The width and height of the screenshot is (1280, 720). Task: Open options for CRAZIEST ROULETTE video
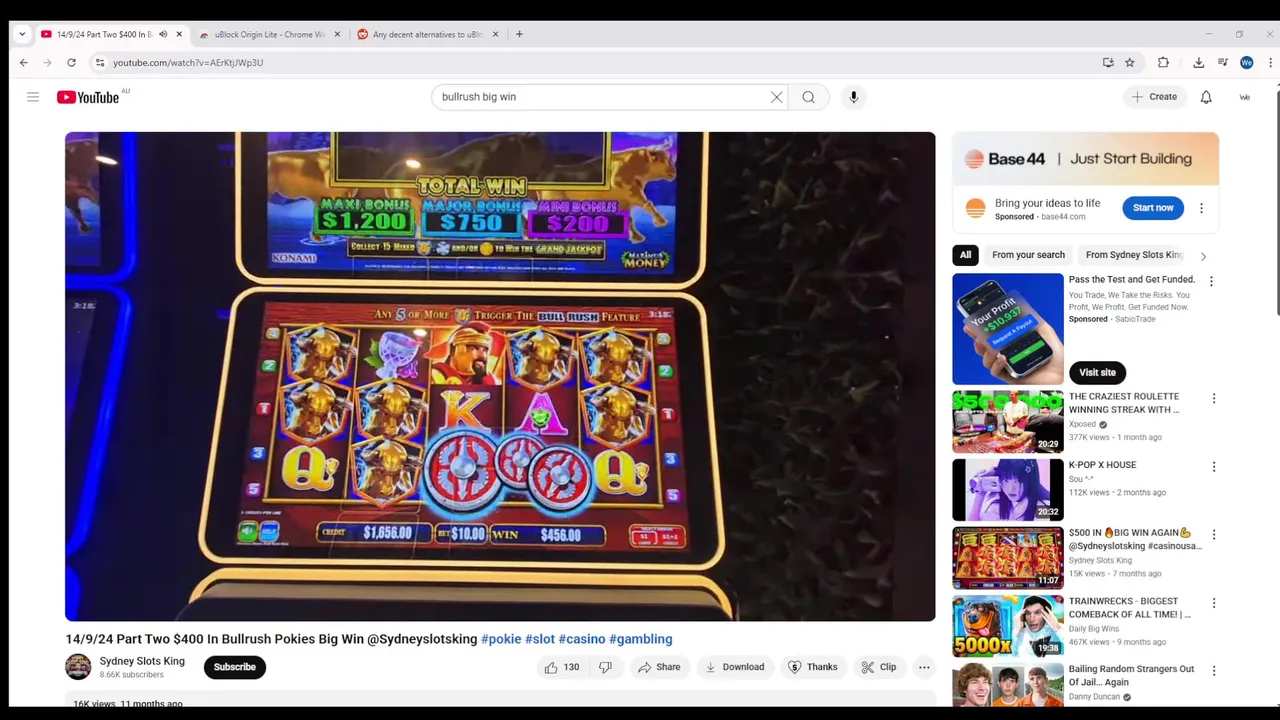point(1214,399)
